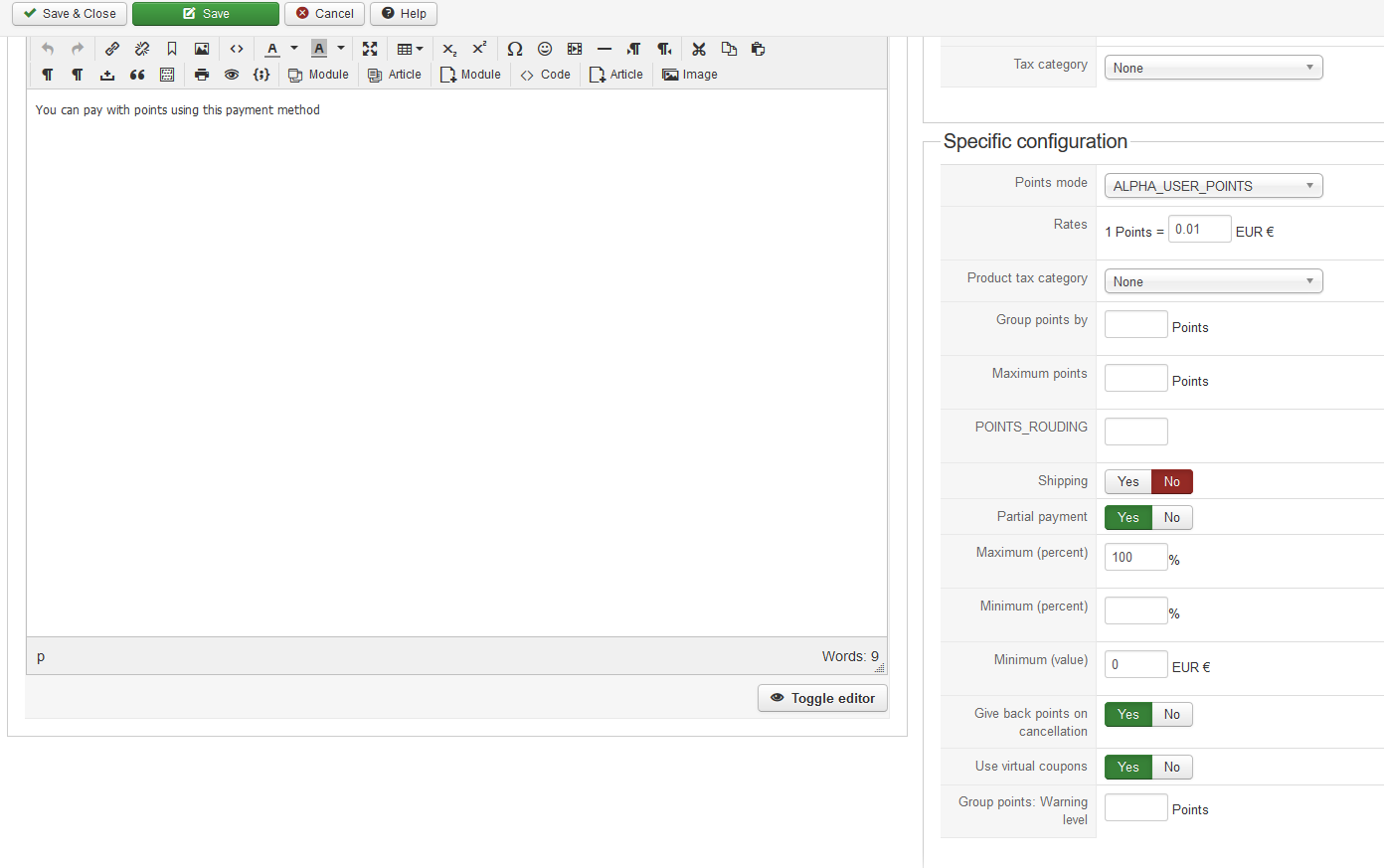
Task: Undo the last edit in the editor
Action: coord(48,49)
